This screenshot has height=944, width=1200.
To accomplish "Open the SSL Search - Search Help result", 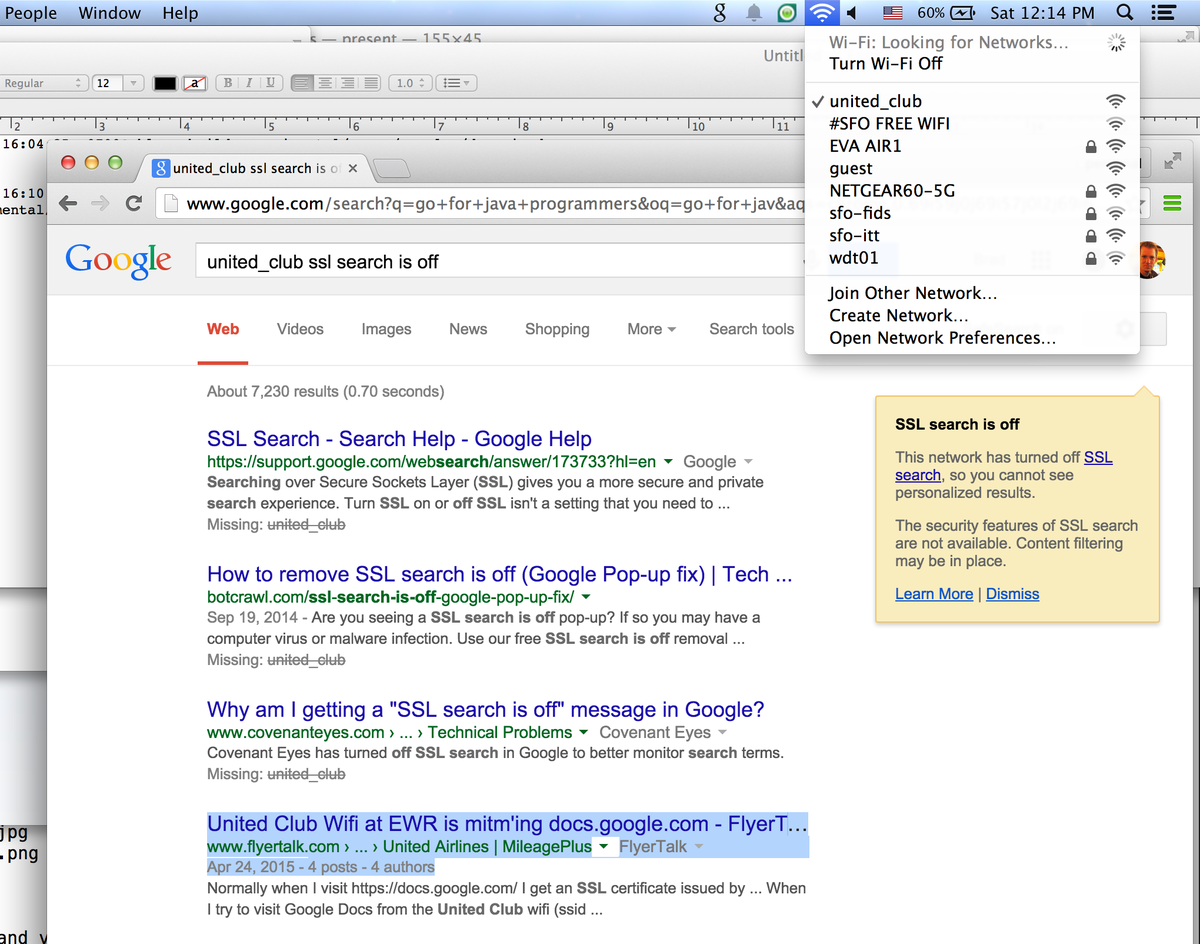I will tap(399, 439).
